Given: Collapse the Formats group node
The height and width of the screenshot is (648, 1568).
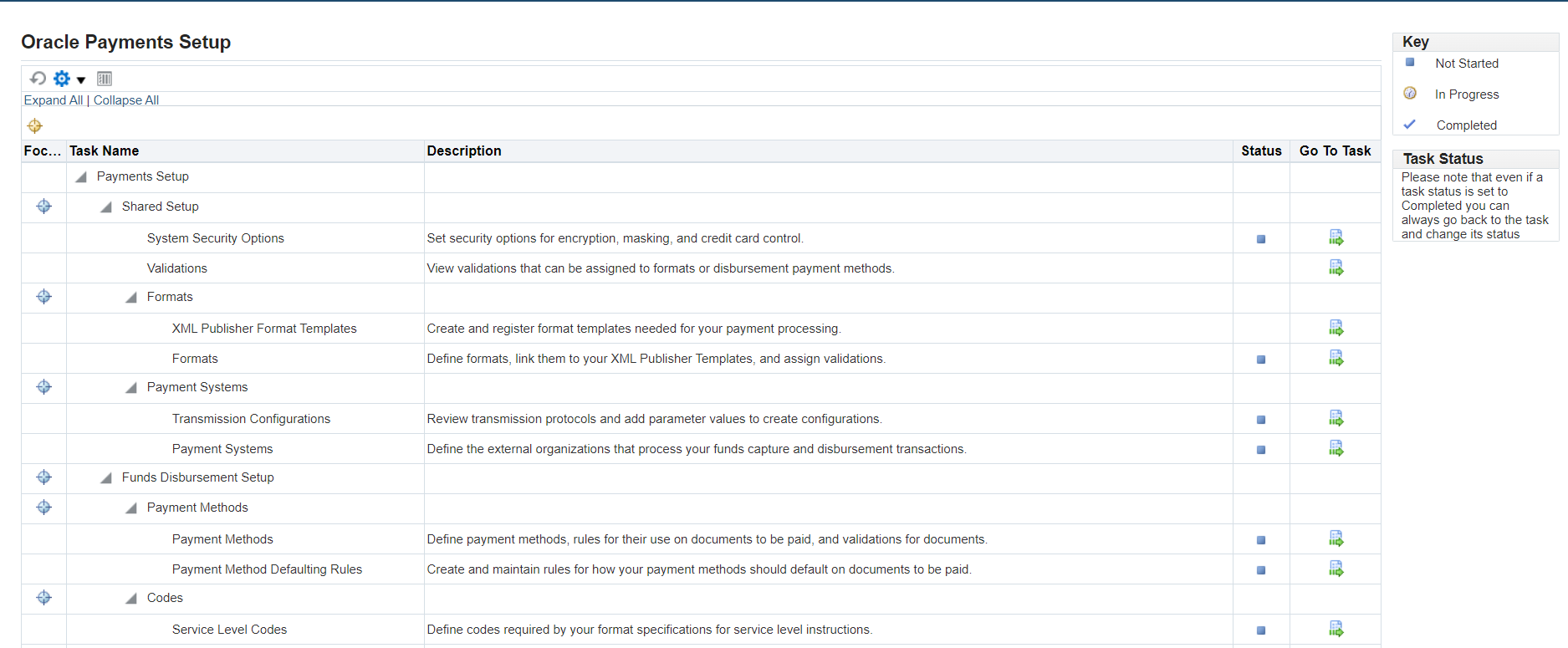Looking at the screenshot, I should [131, 298].
